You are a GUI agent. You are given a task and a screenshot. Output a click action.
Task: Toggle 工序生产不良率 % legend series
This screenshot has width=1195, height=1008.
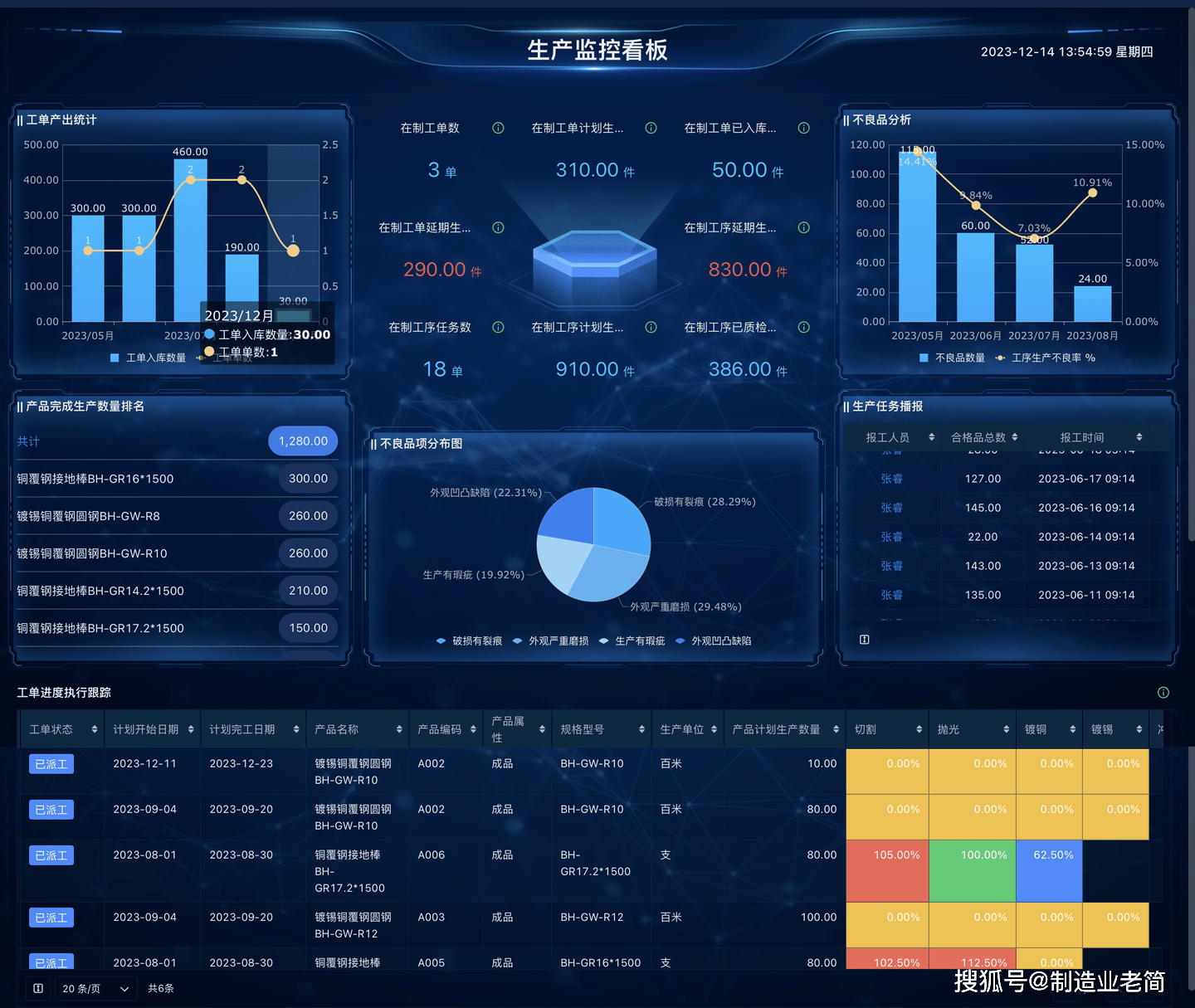coord(1045,358)
